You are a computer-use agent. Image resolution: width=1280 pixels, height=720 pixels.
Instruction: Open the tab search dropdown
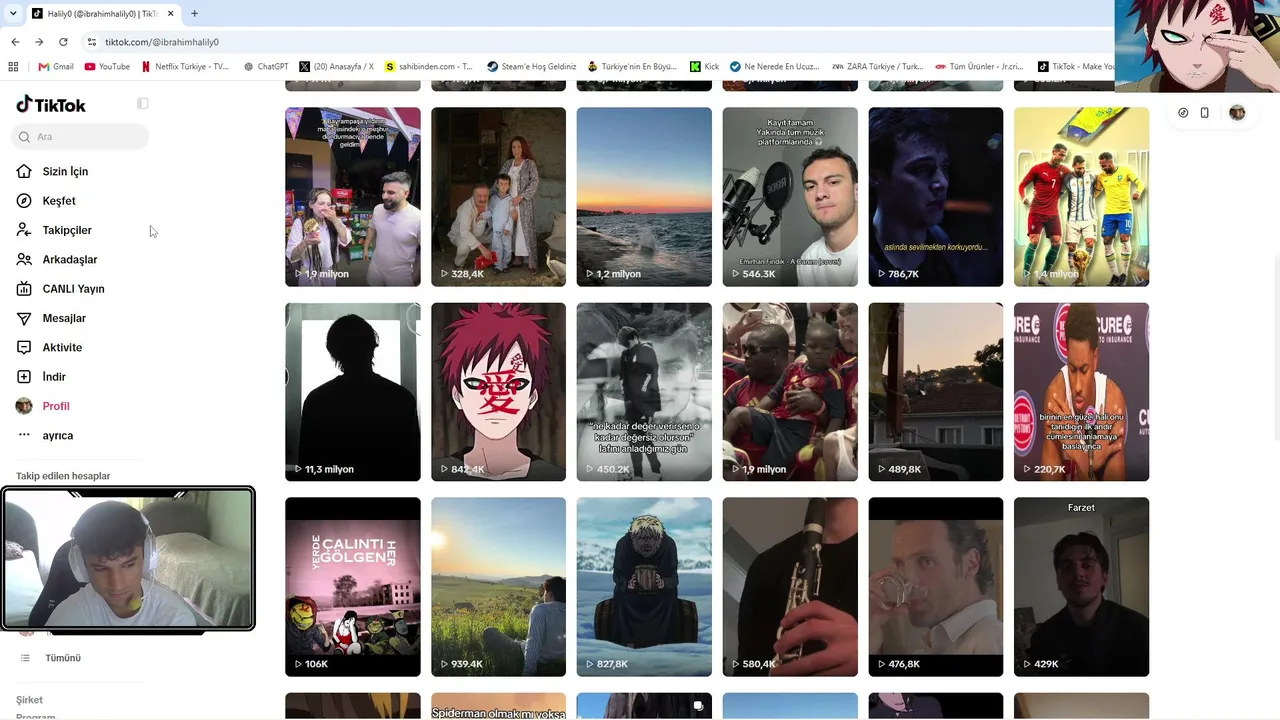13,14
